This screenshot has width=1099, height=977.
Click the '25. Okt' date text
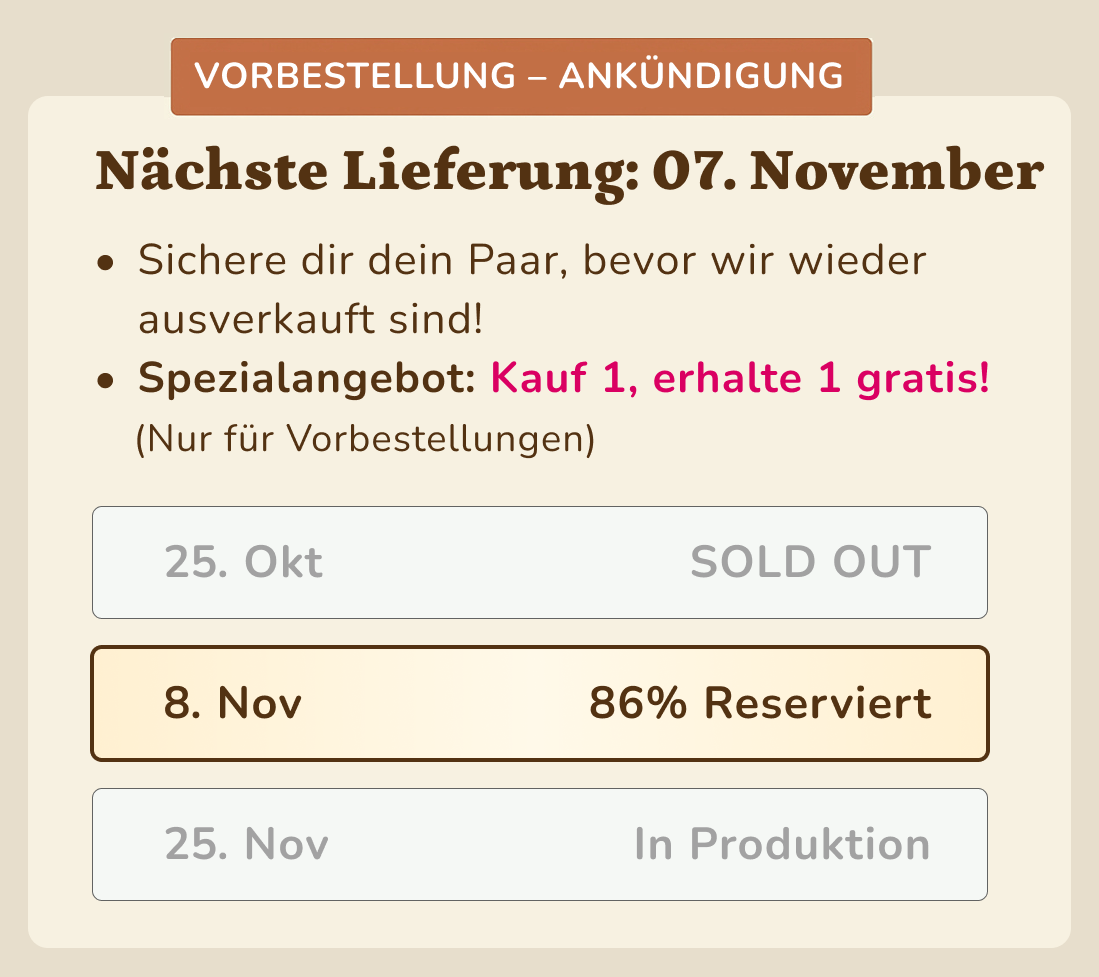coord(244,563)
